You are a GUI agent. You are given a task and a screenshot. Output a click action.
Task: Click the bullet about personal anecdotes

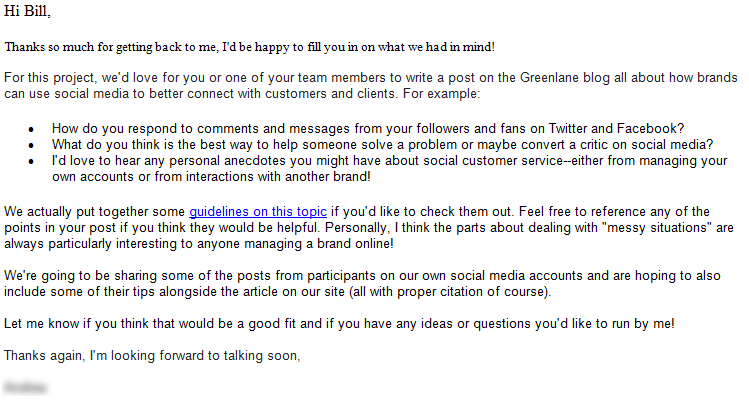(389, 168)
